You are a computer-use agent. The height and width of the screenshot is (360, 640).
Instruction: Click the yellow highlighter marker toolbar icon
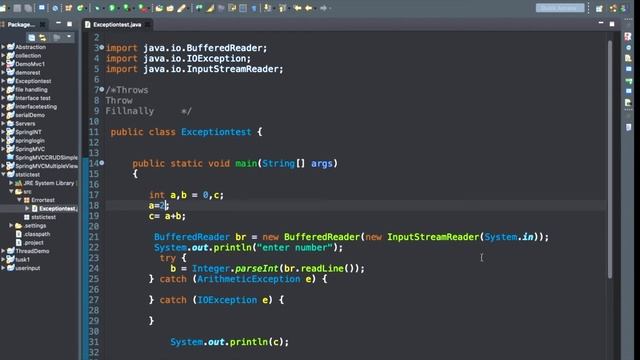coord(211,8)
